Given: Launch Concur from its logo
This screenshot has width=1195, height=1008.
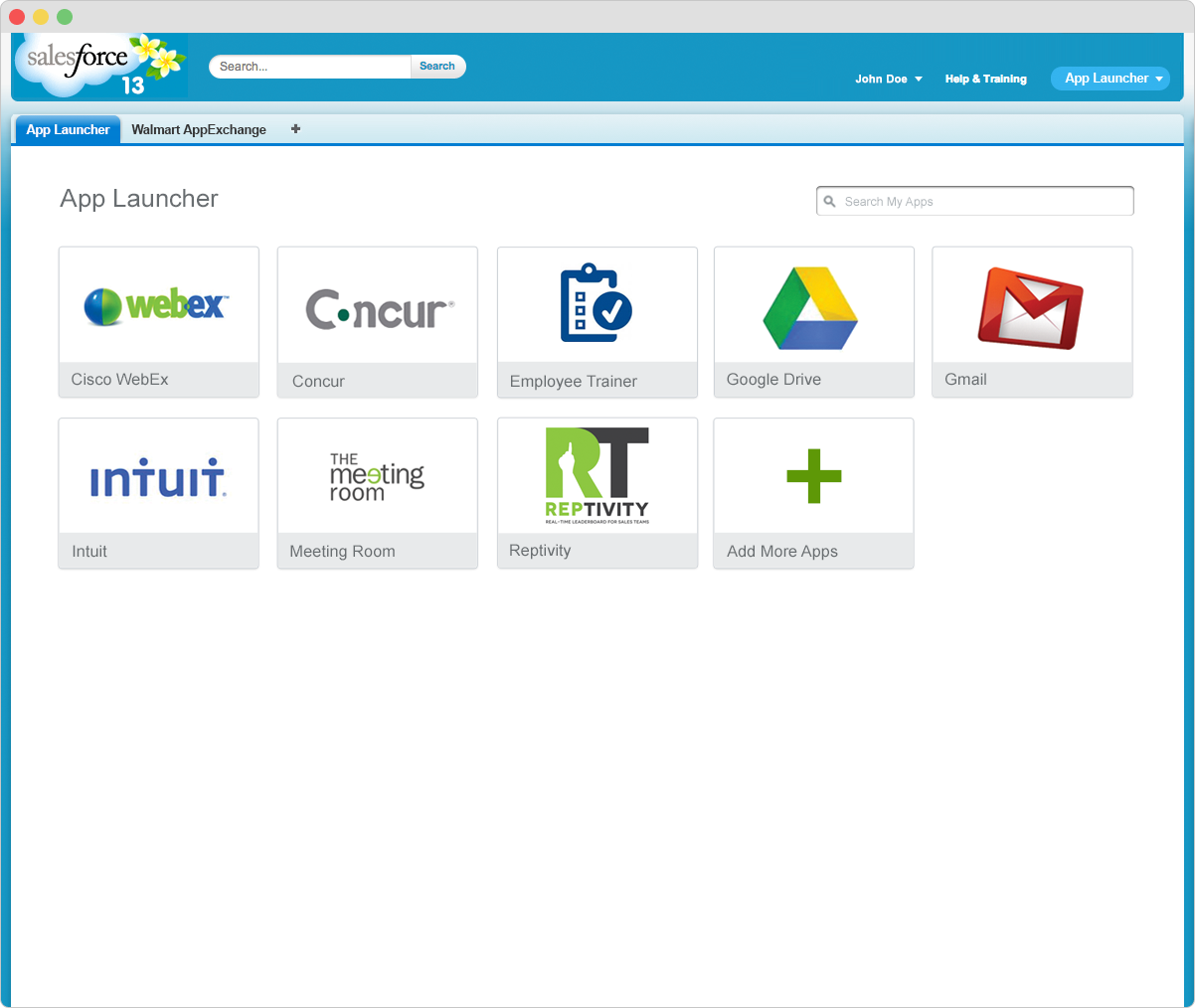Looking at the screenshot, I should coord(380,310).
